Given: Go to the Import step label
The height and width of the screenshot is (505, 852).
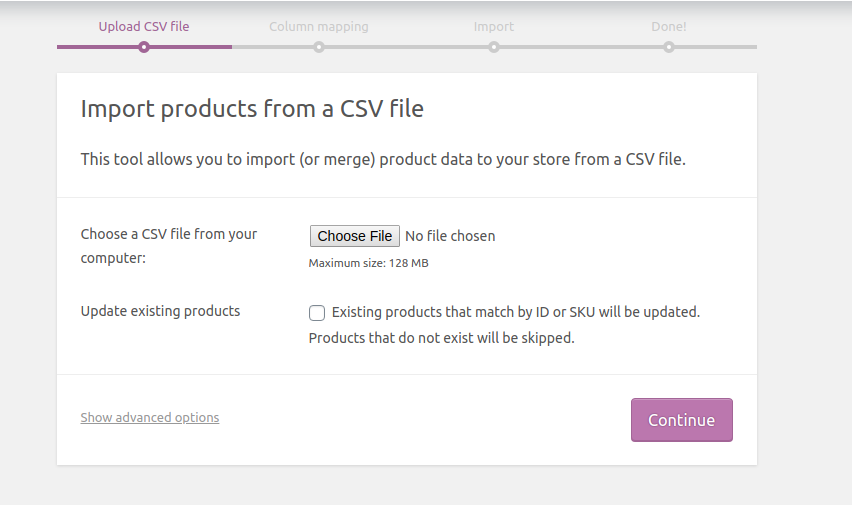Looking at the screenshot, I should point(494,27).
